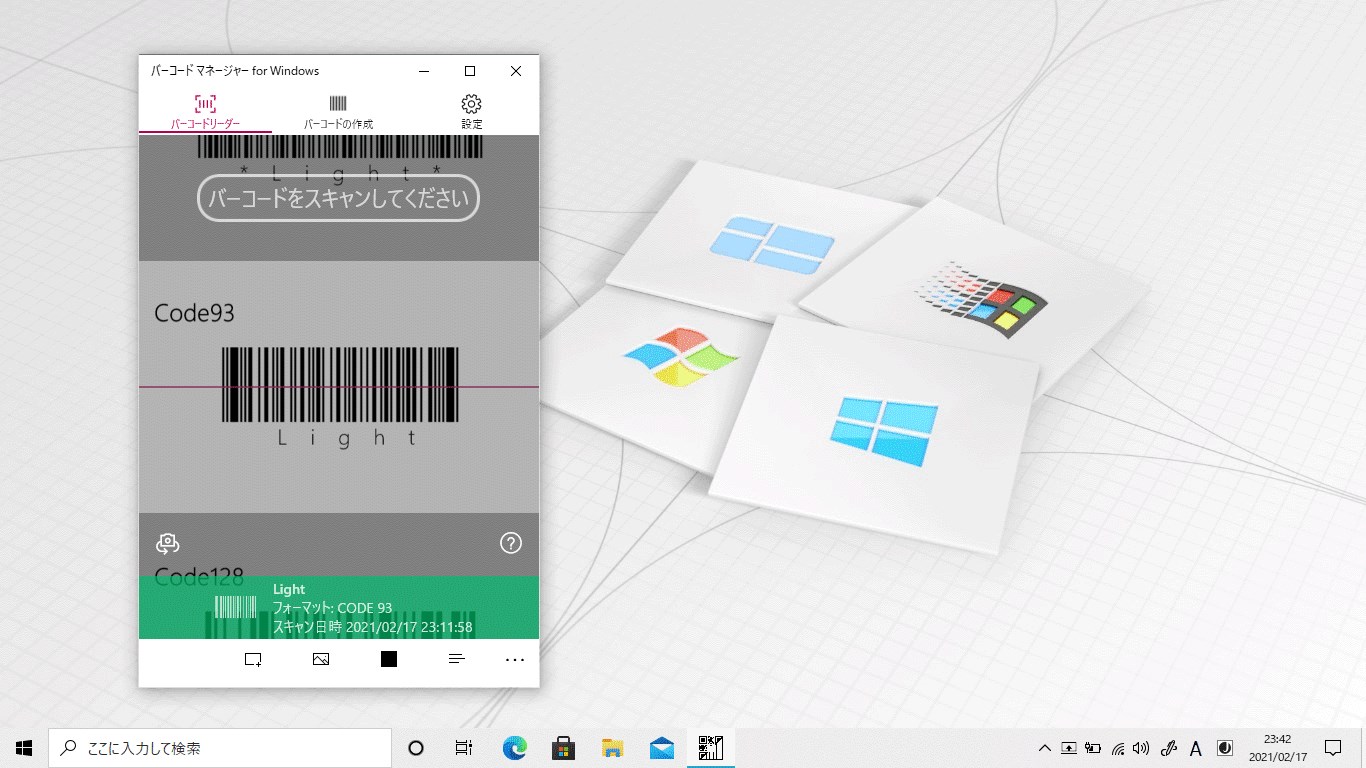
Task: Click the pen tray icon
Action: [x=1168, y=748]
